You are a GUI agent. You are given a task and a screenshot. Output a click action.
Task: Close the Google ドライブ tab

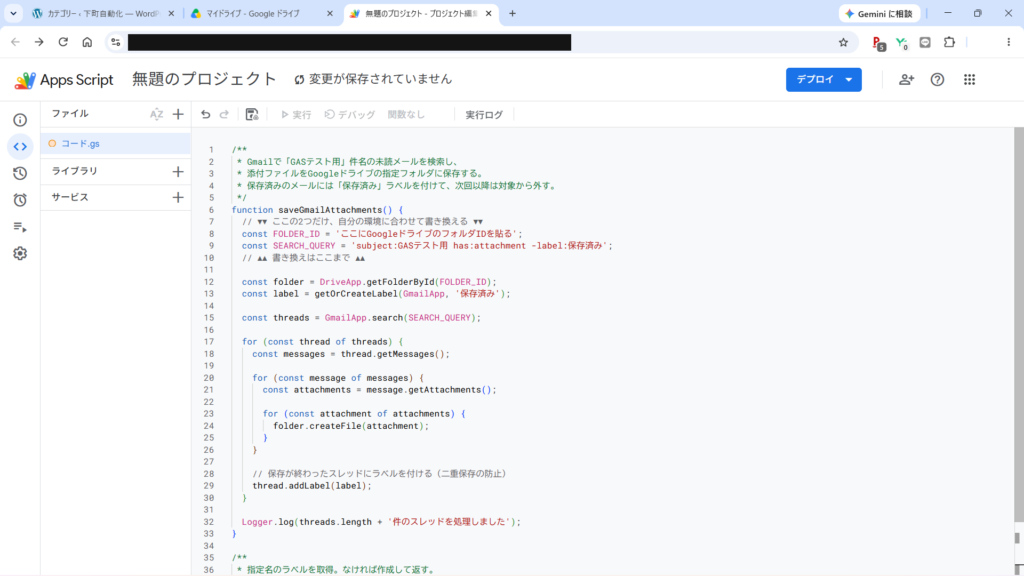click(x=330, y=13)
